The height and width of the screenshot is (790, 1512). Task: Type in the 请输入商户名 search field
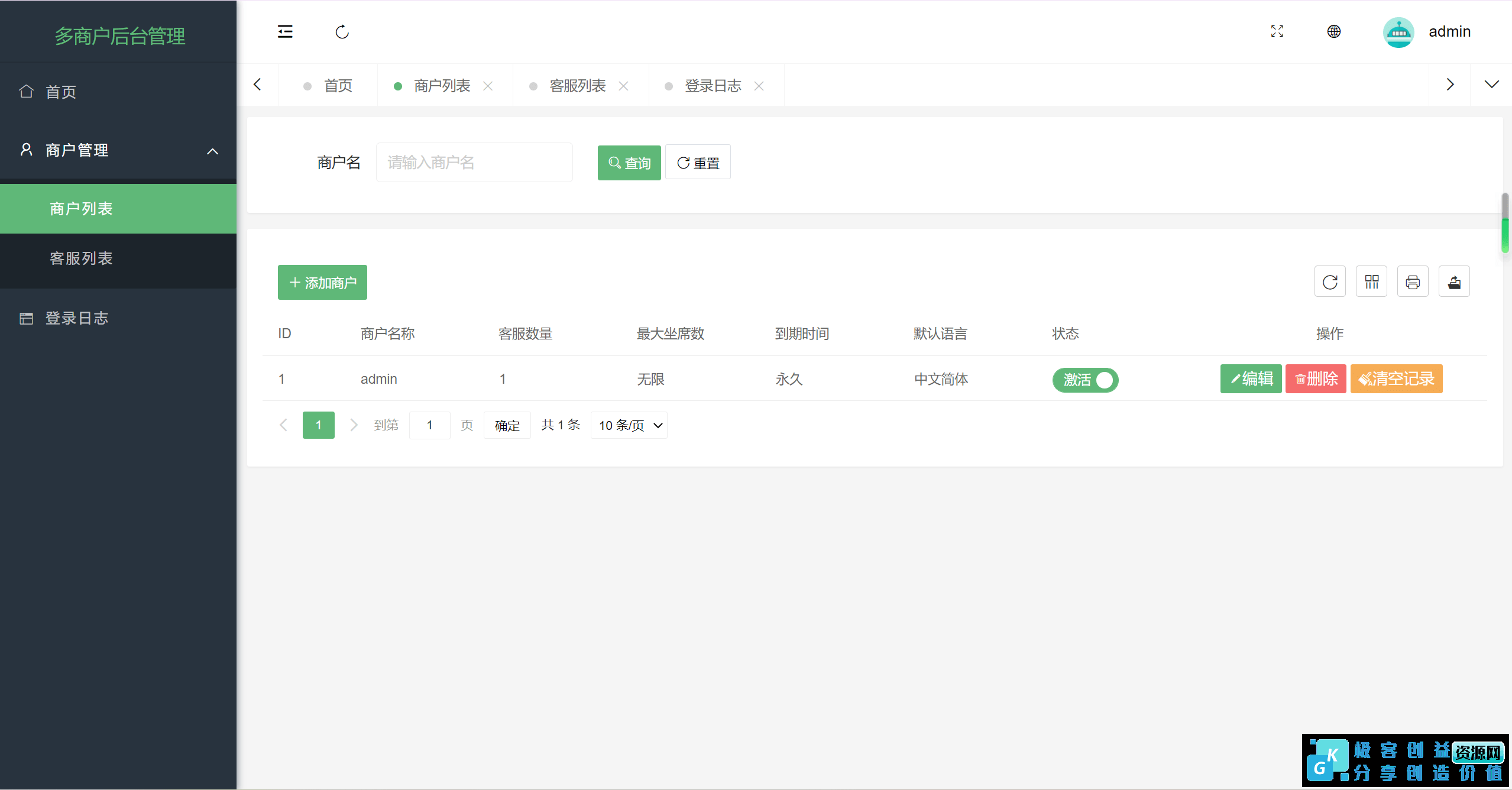(474, 162)
